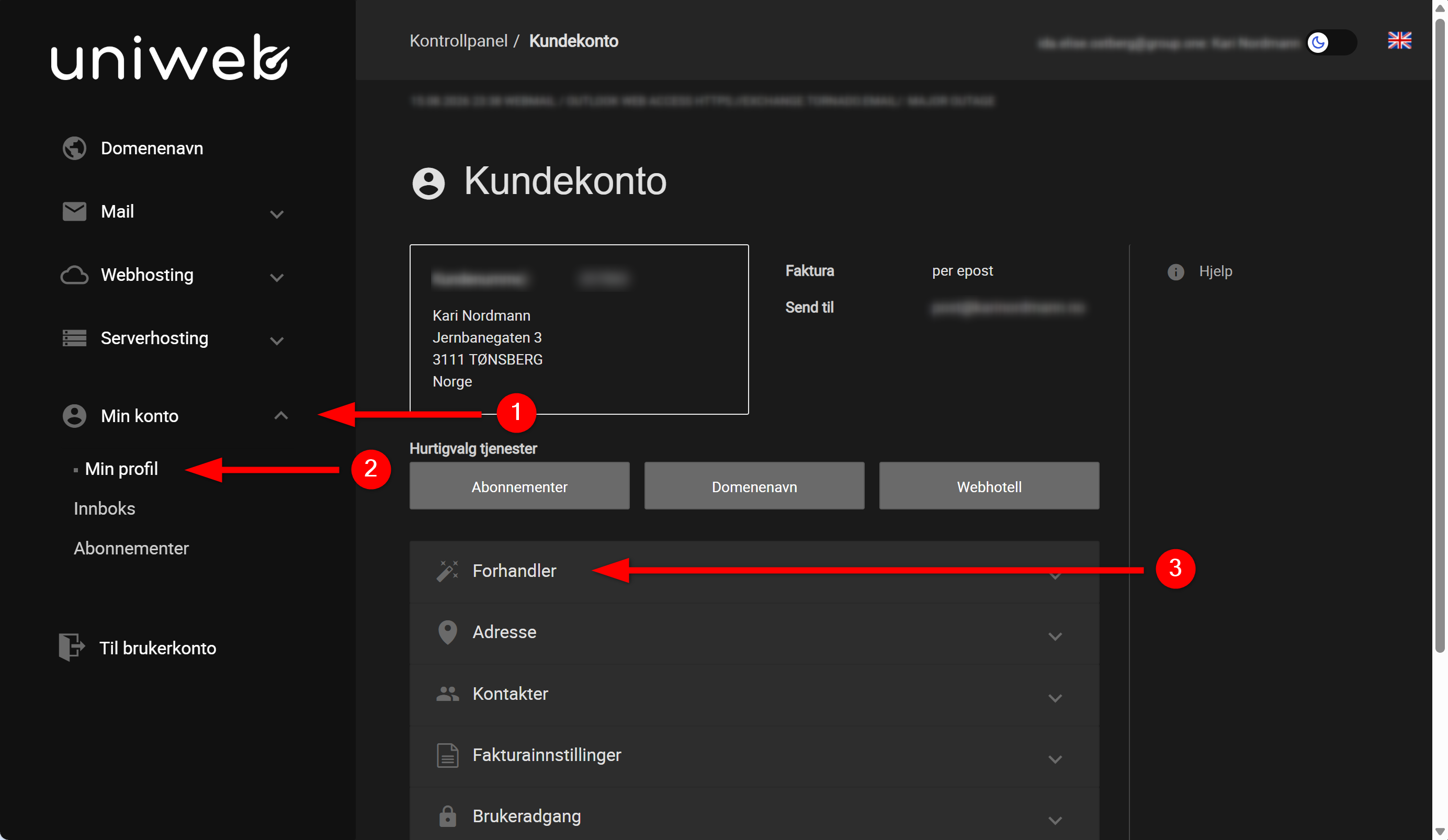Click the Forhandler section title
The width and height of the screenshot is (1448, 840).
coord(514,571)
